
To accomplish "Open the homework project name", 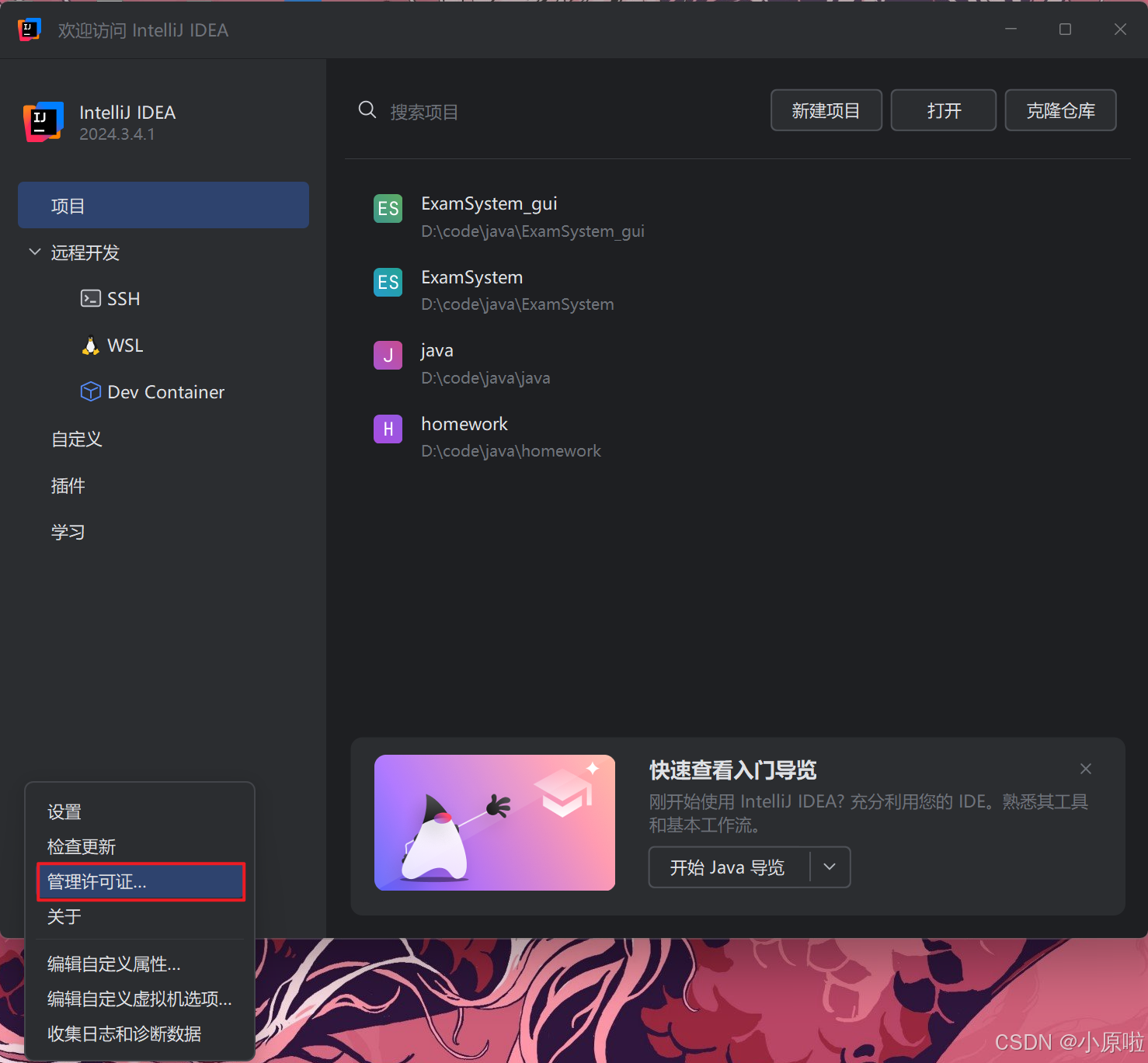I will click(x=464, y=424).
